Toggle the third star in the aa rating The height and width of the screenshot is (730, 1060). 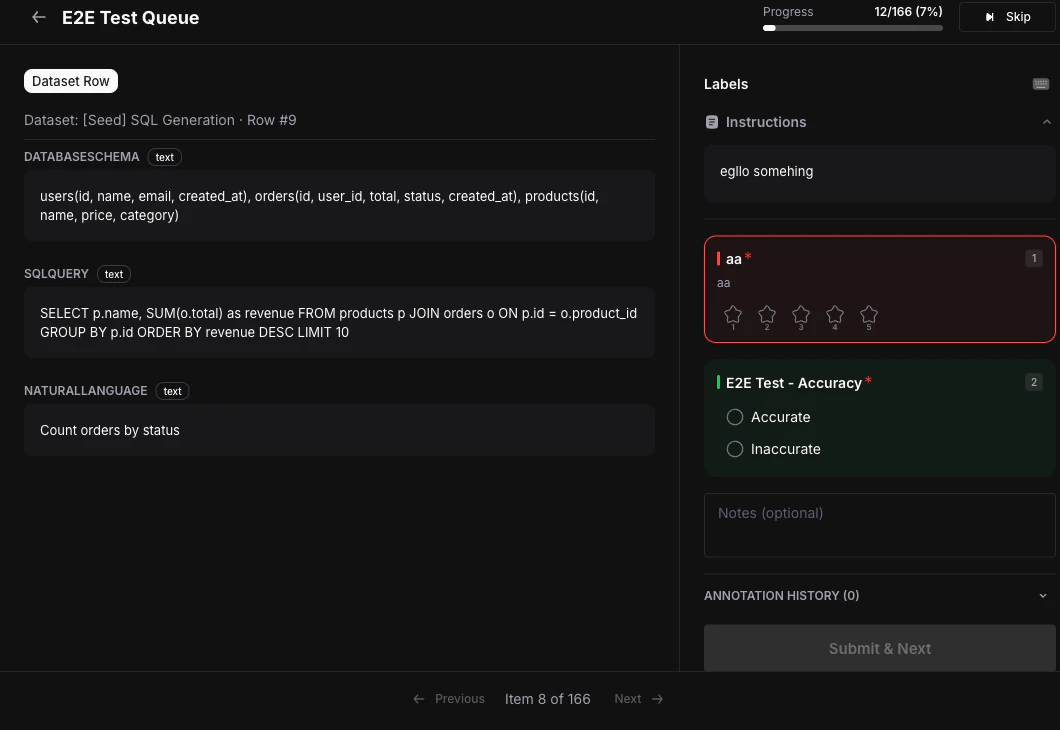pos(800,313)
